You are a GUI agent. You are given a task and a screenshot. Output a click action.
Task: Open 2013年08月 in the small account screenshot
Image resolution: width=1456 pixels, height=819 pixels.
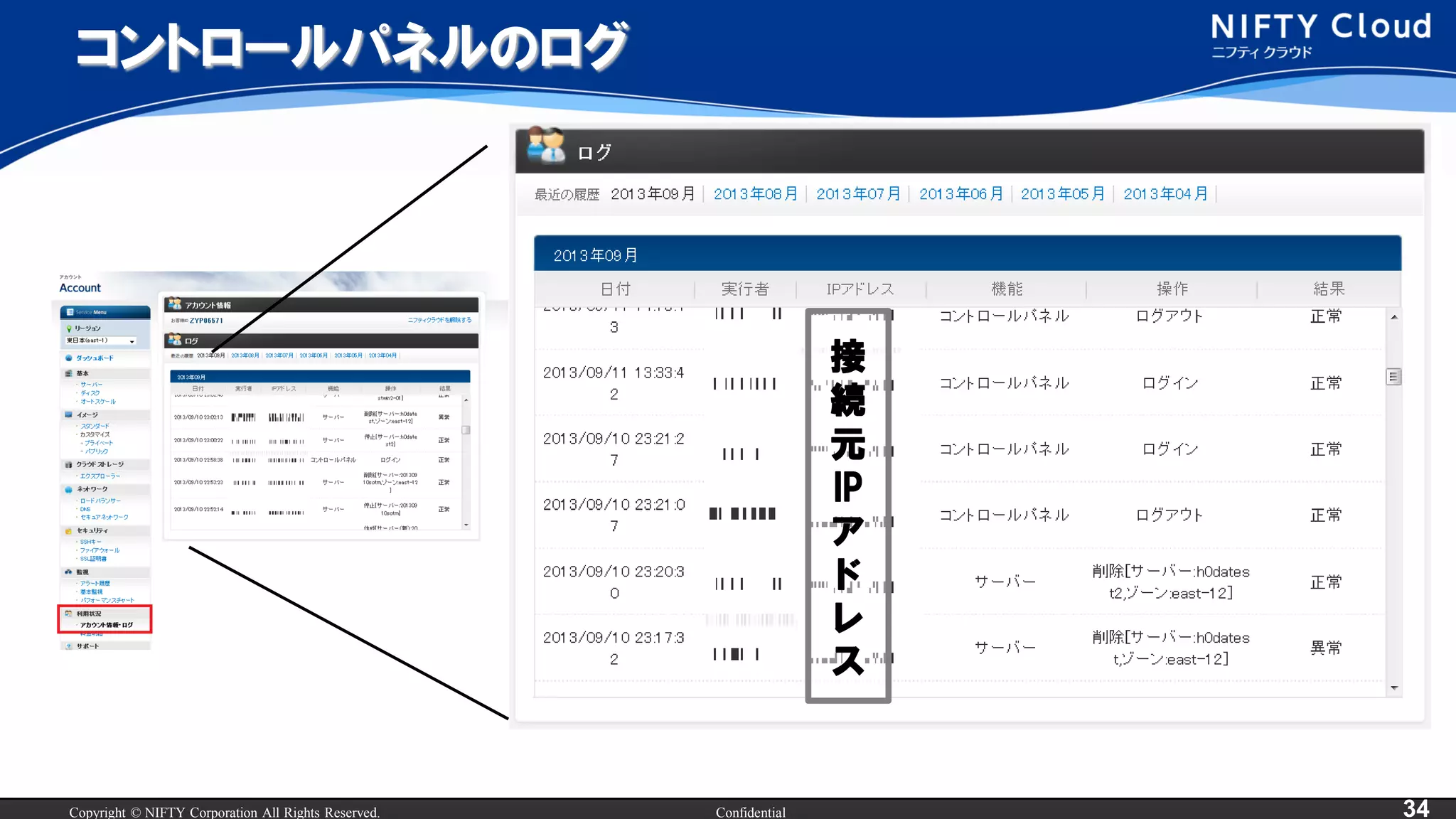(245, 355)
